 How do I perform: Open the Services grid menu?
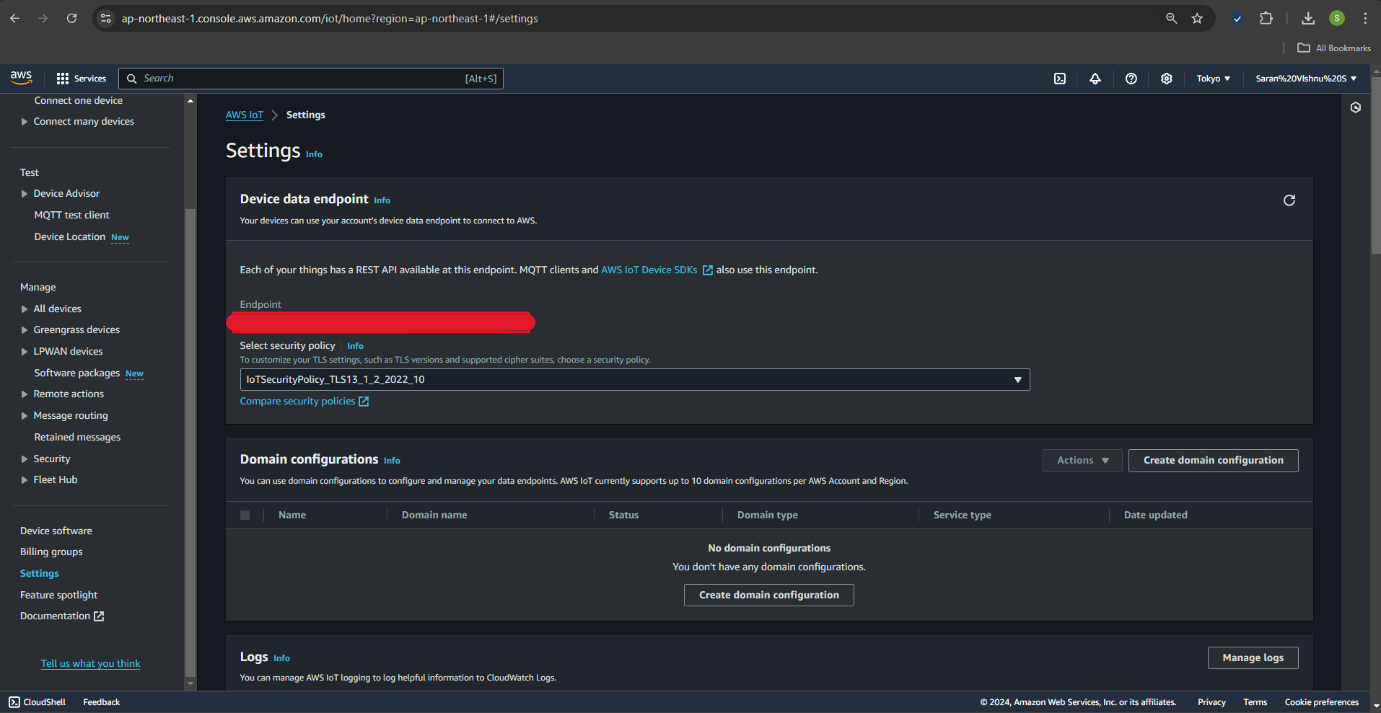coord(81,79)
